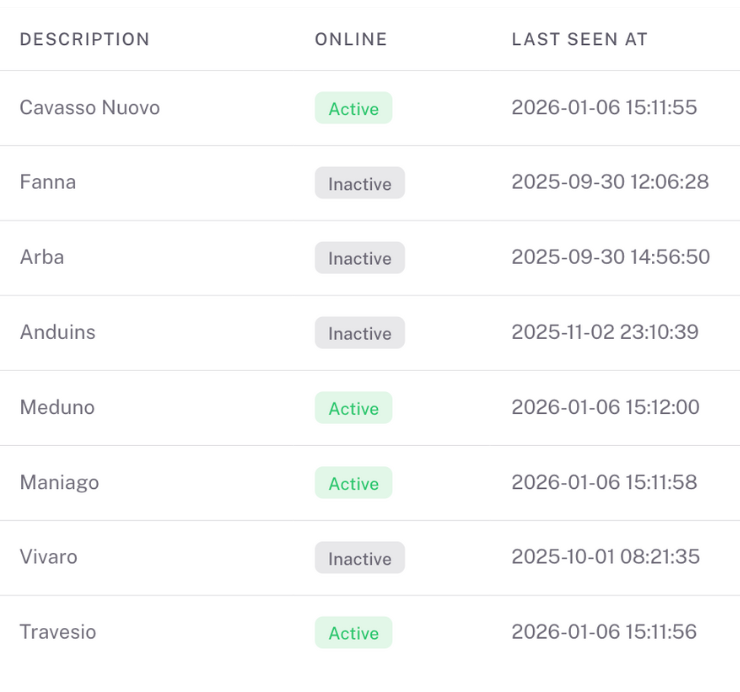Click Vivaro's Inactive status badge
740x692 pixels.
pyautogui.click(x=359, y=558)
